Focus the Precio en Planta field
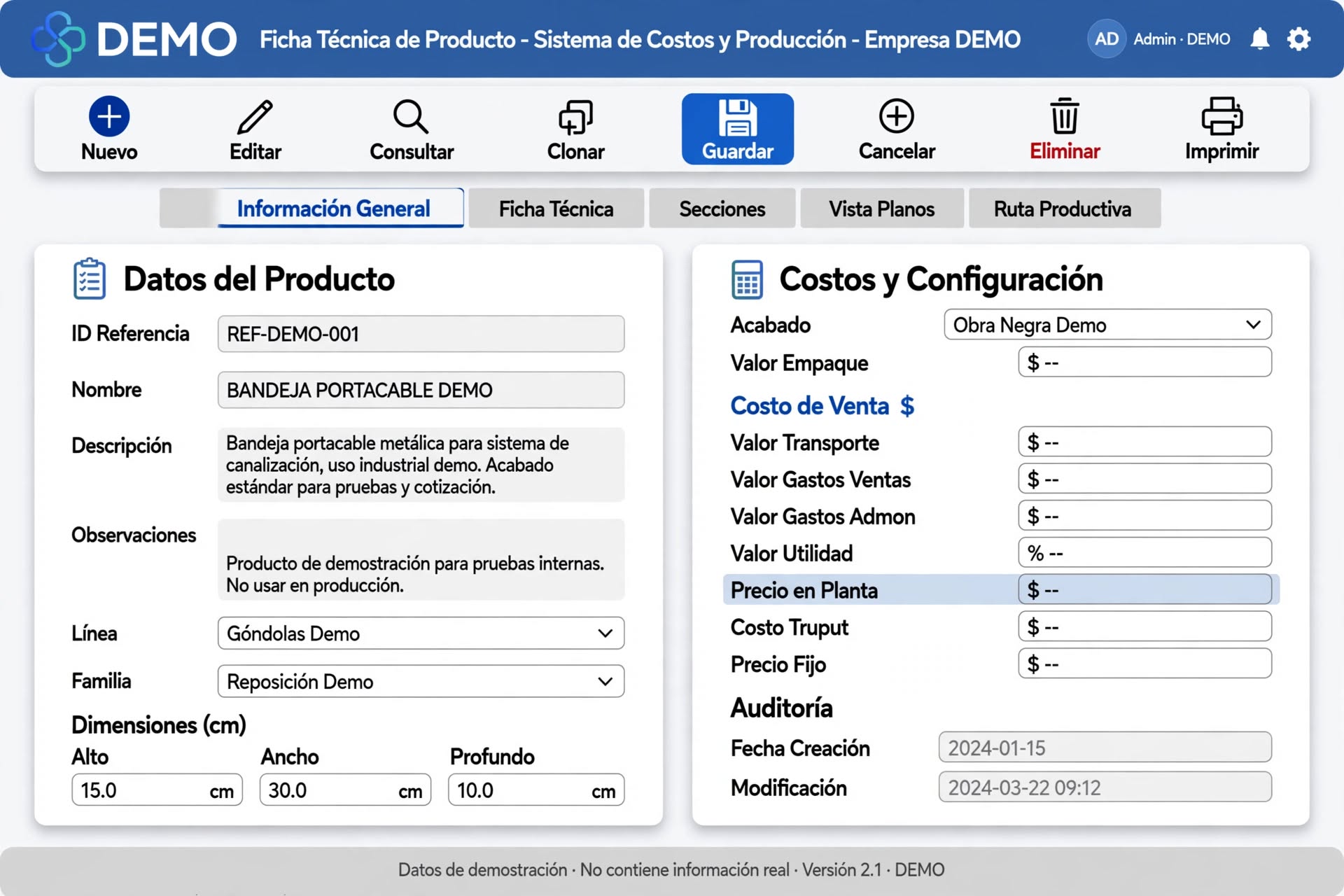This screenshot has height=896, width=1344. (1145, 590)
